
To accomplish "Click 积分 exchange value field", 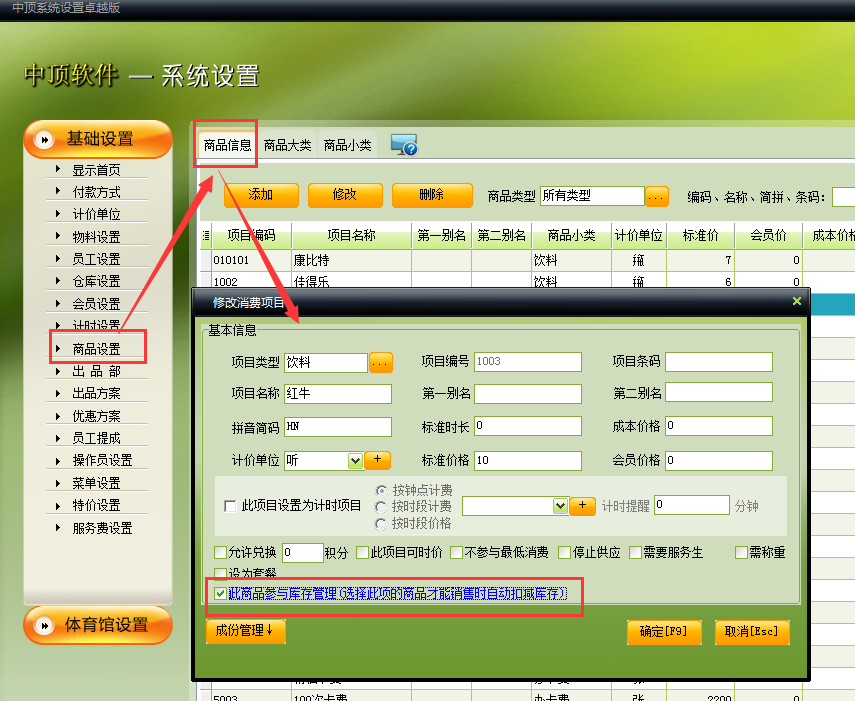I will [303, 553].
